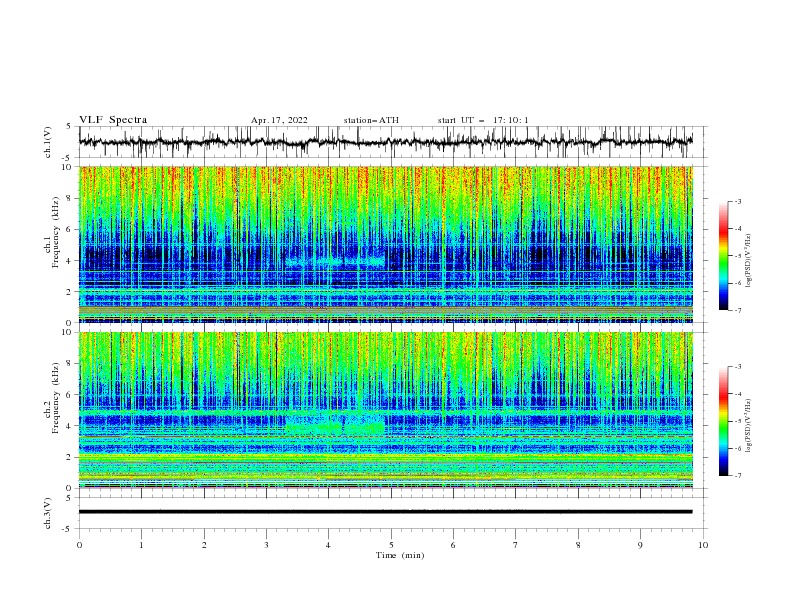792x612 pixels.
Task: Click the time axis tick label "4"
Action: (x=328, y=545)
